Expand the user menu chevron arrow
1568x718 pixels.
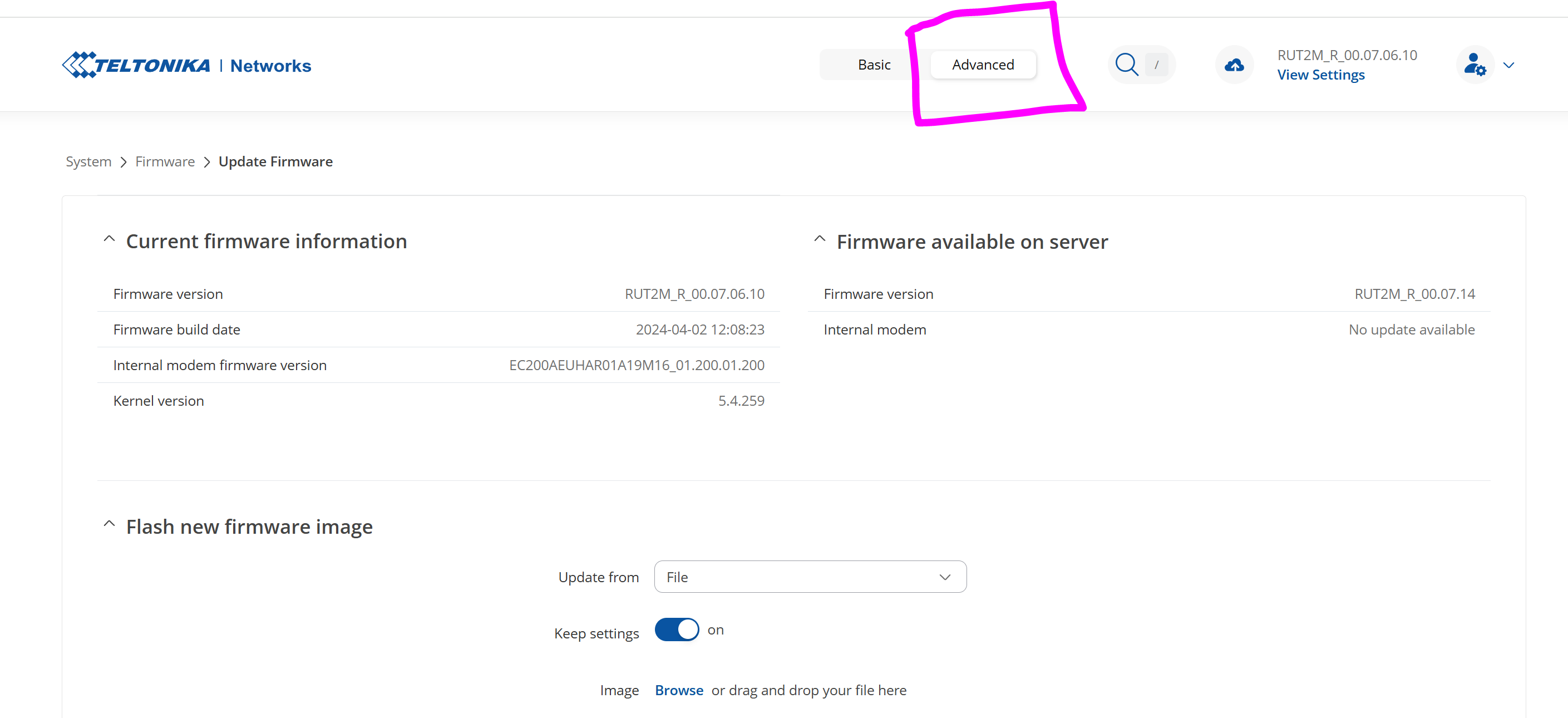click(x=1508, y=65)
